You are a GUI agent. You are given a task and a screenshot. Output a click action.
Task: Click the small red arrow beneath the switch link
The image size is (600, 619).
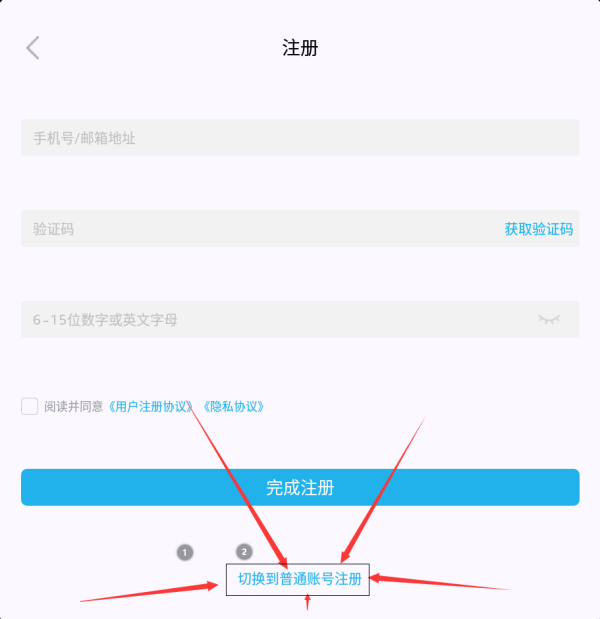coord(307,603)
